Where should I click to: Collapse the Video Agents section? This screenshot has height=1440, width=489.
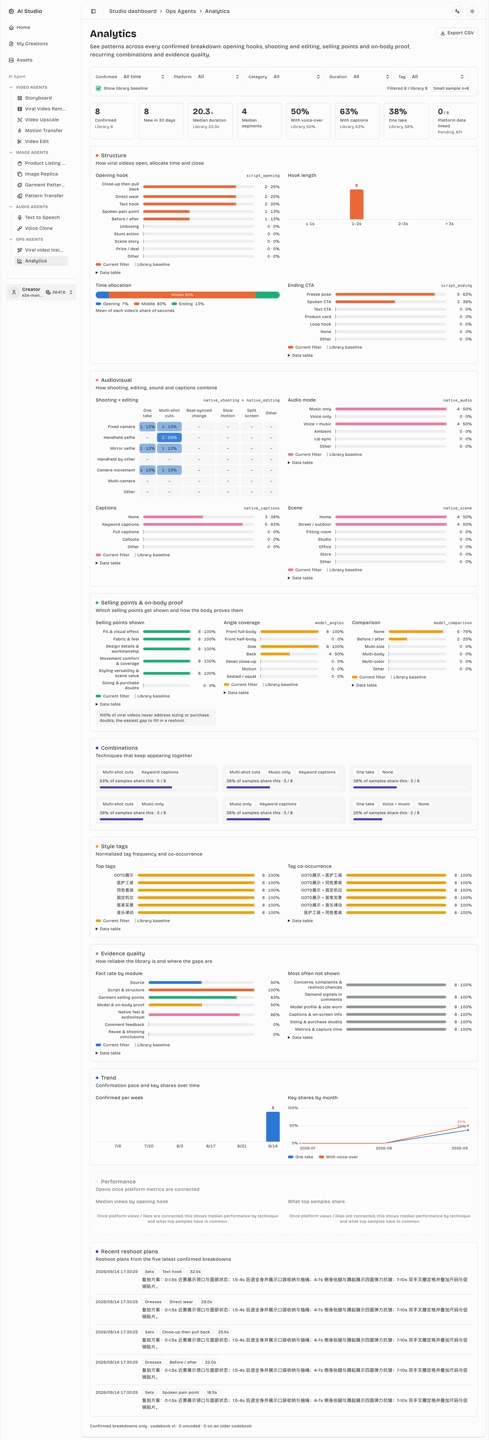pos(30,87)
